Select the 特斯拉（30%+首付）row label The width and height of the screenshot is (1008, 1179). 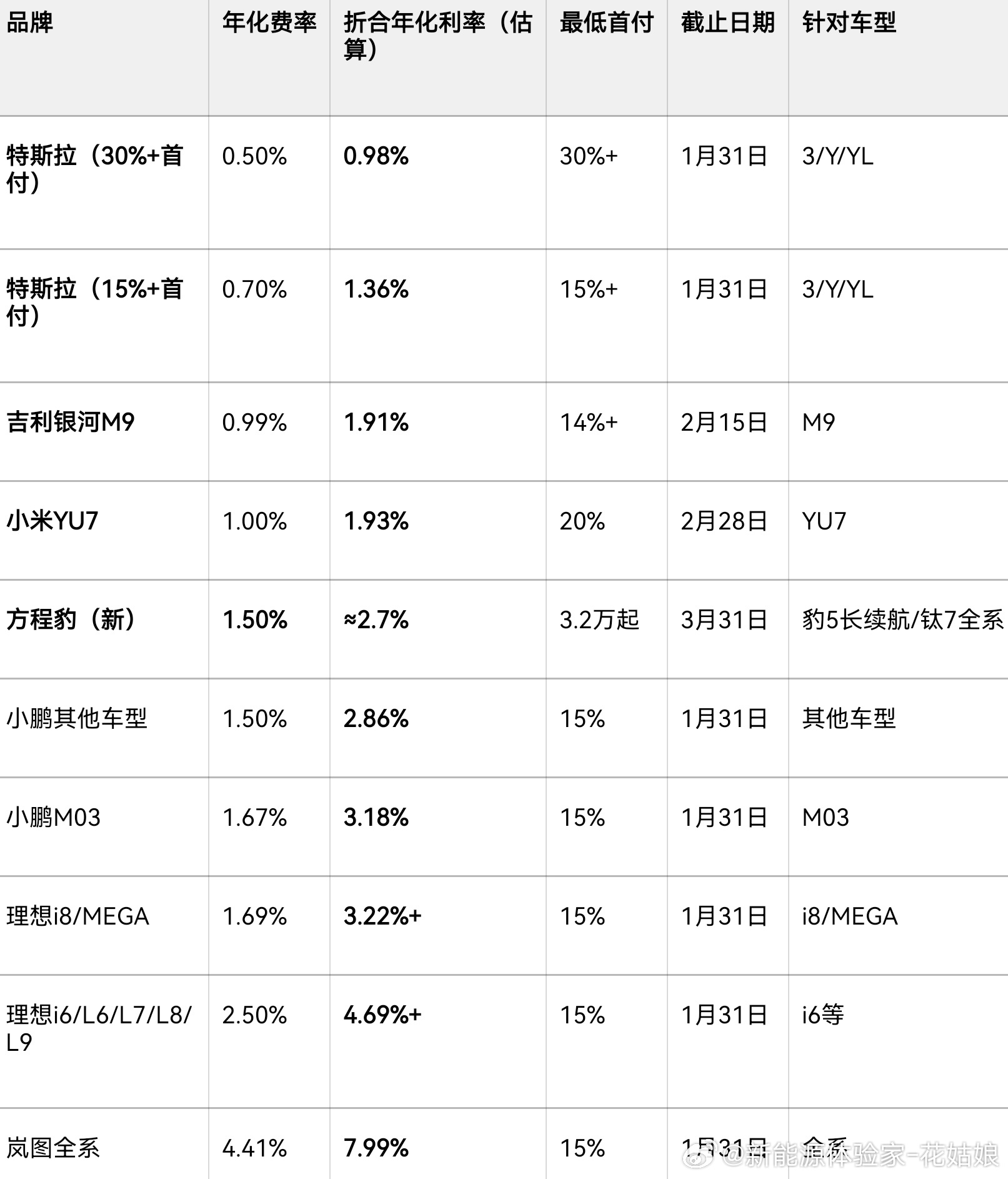tap(94, 169)
